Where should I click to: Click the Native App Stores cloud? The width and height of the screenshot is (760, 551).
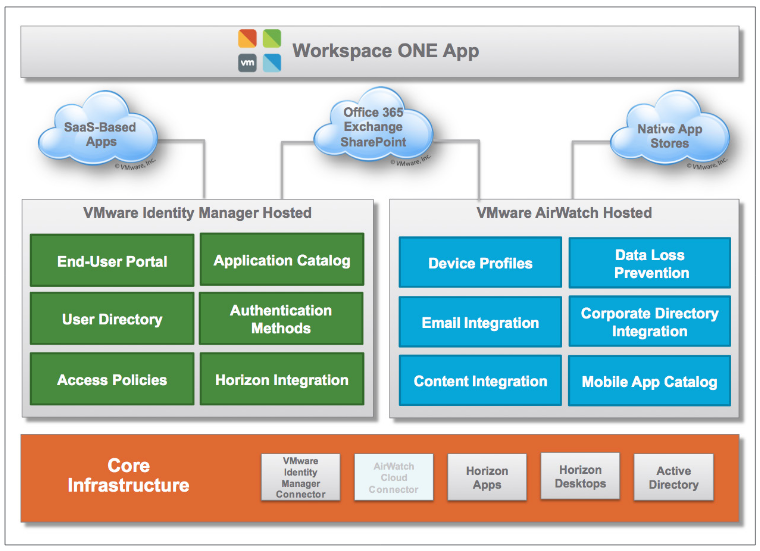tap(669, 128)
